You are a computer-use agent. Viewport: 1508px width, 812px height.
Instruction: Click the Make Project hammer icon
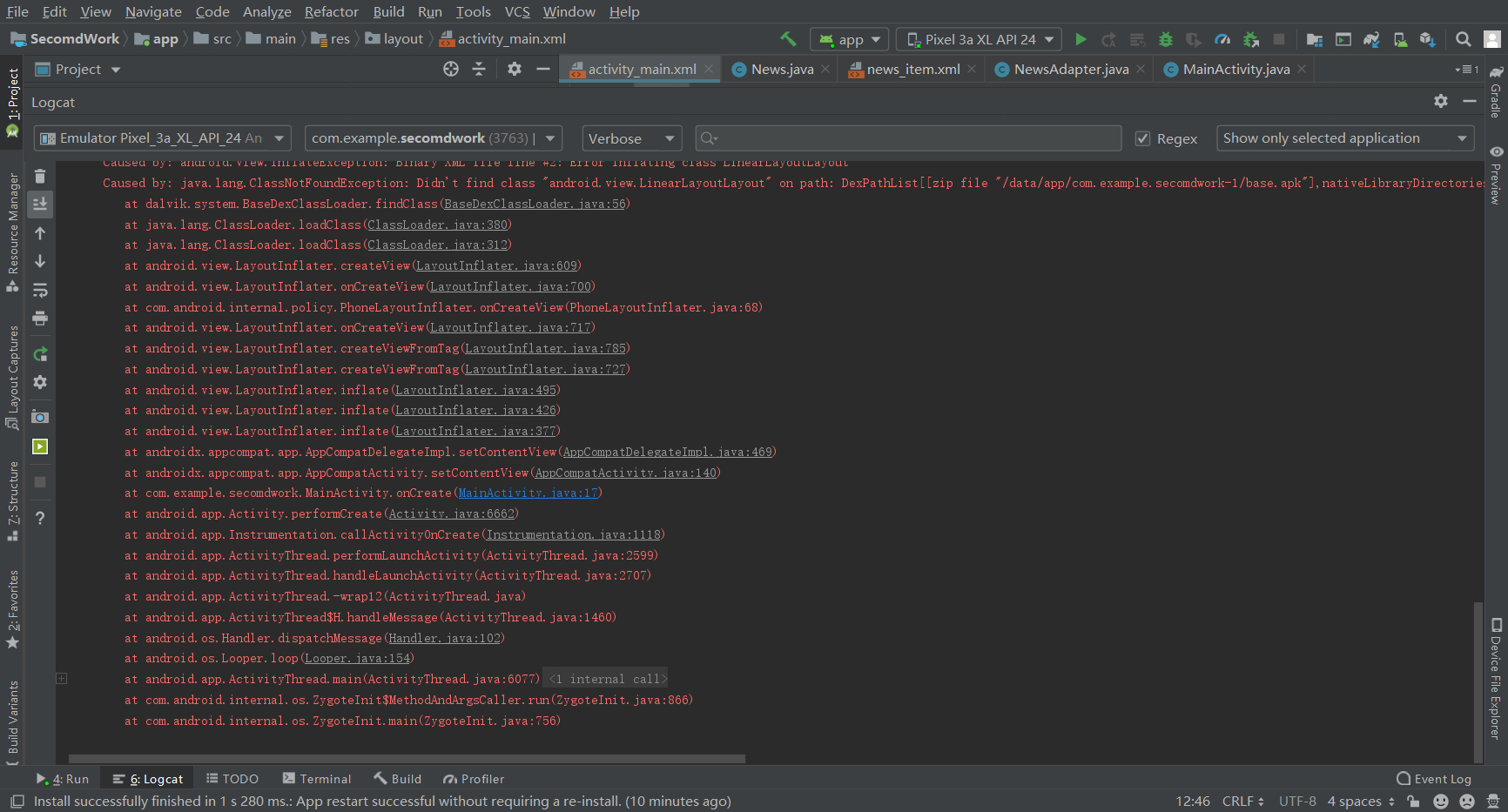(788, 39)
